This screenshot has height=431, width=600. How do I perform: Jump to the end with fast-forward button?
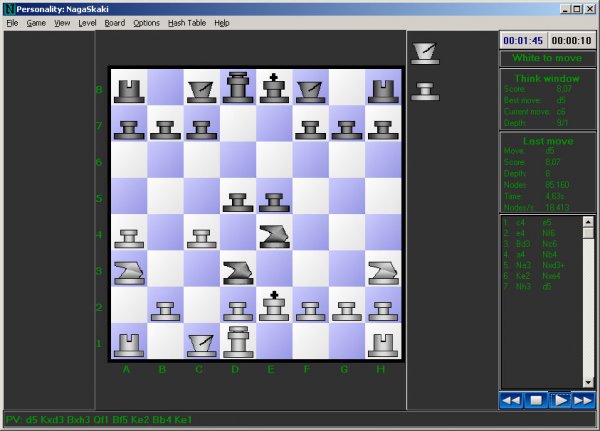[583, 400]
